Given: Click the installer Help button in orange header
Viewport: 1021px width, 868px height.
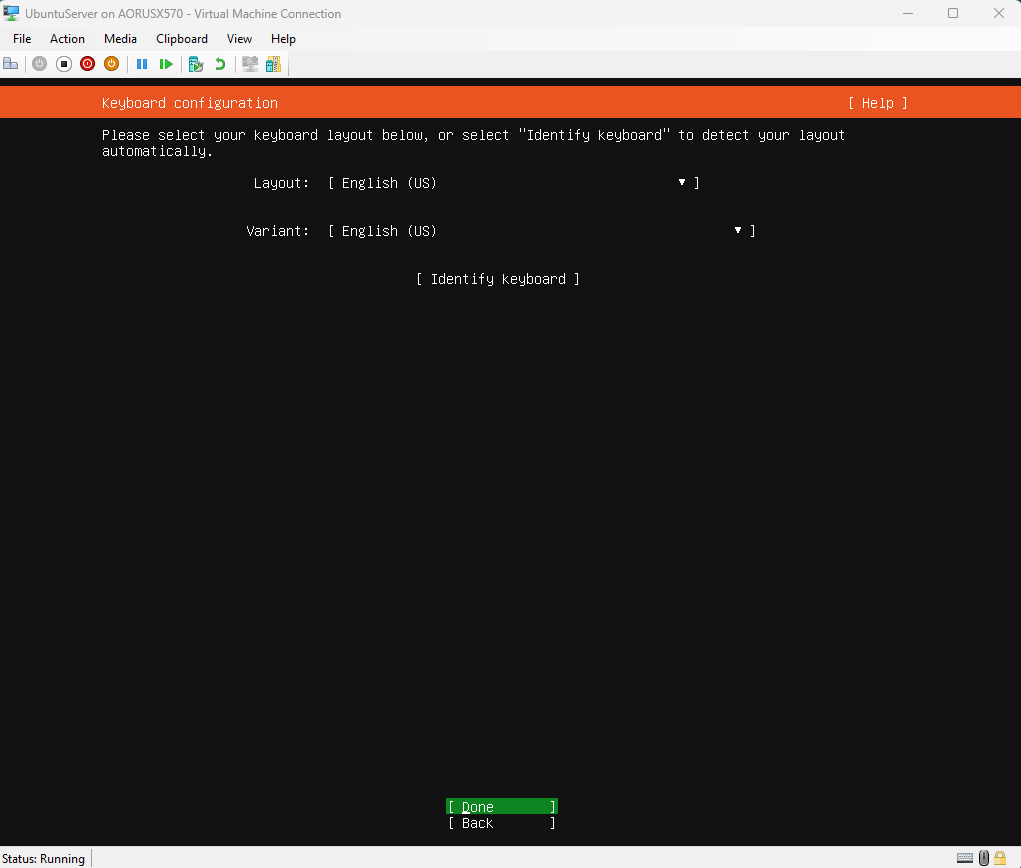Looking at the screenshot, I should tap(878, 103).
